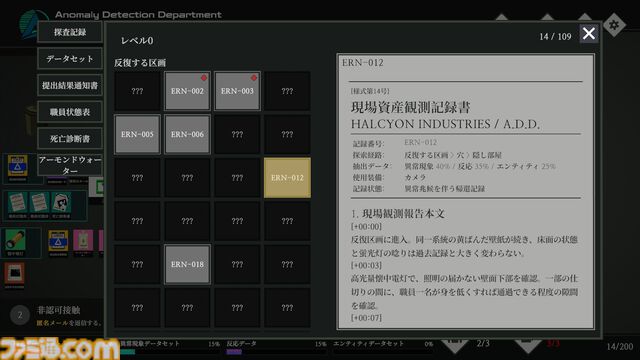Screen dimensions: 640x360
Task: Open the 死亡診断書 menu
Action: (70, 139)
